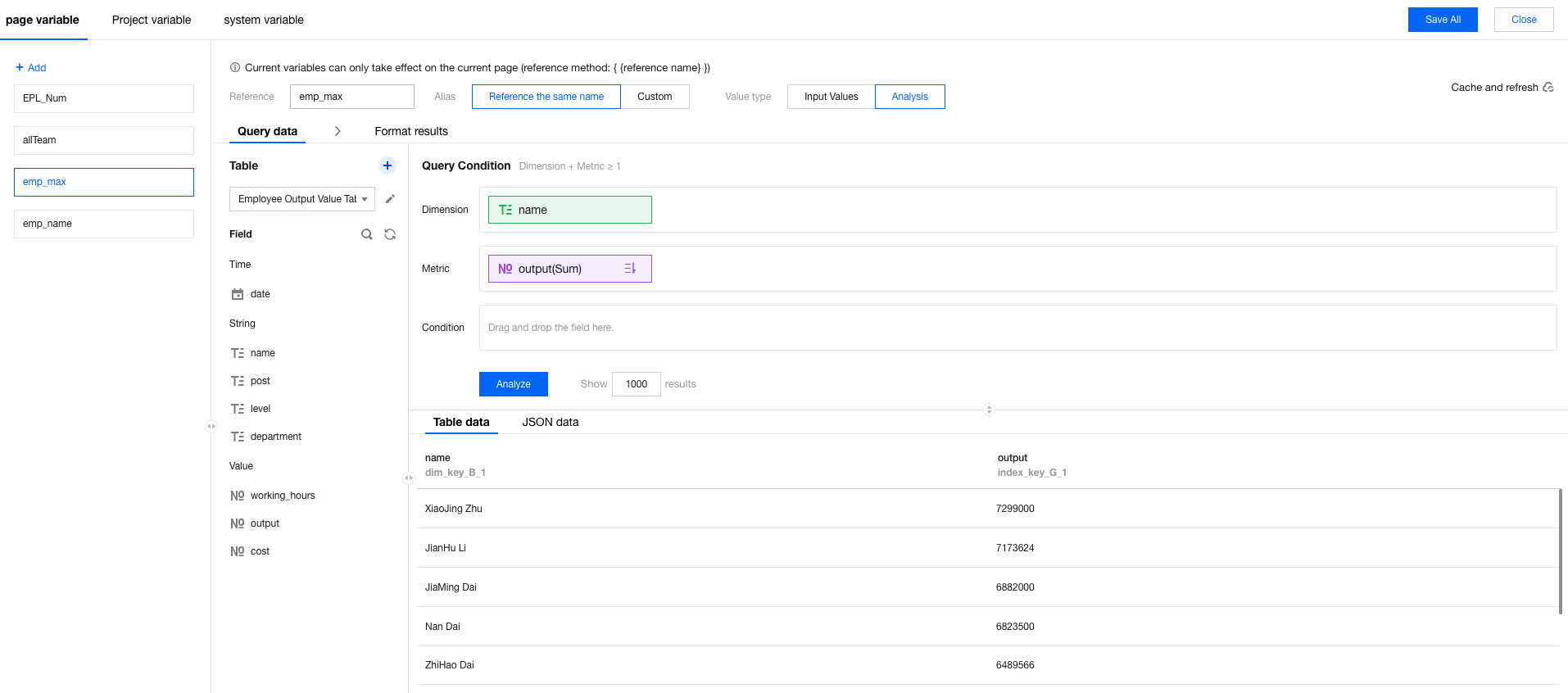Screen dimensions: 1568x693
Task: Click the number icon beside working_hours
Action: [x=238, y=496]
